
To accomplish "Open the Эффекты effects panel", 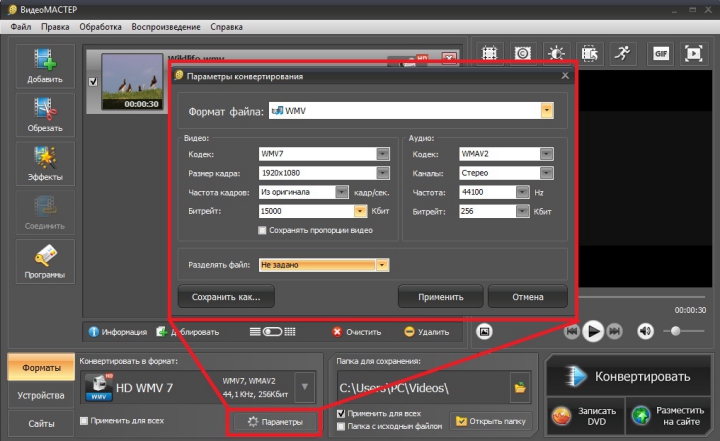I will (x=45, y=164).
